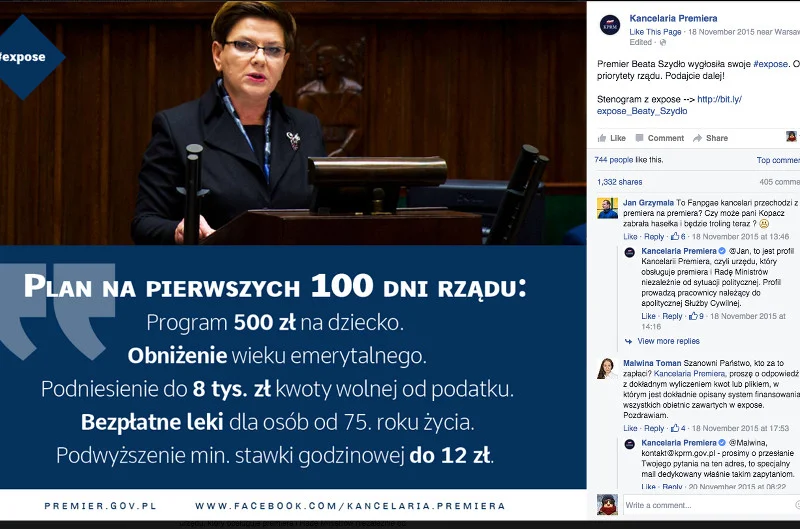Click the speech-bubble Comment icon
800x529 pixels.
[639, 138]
